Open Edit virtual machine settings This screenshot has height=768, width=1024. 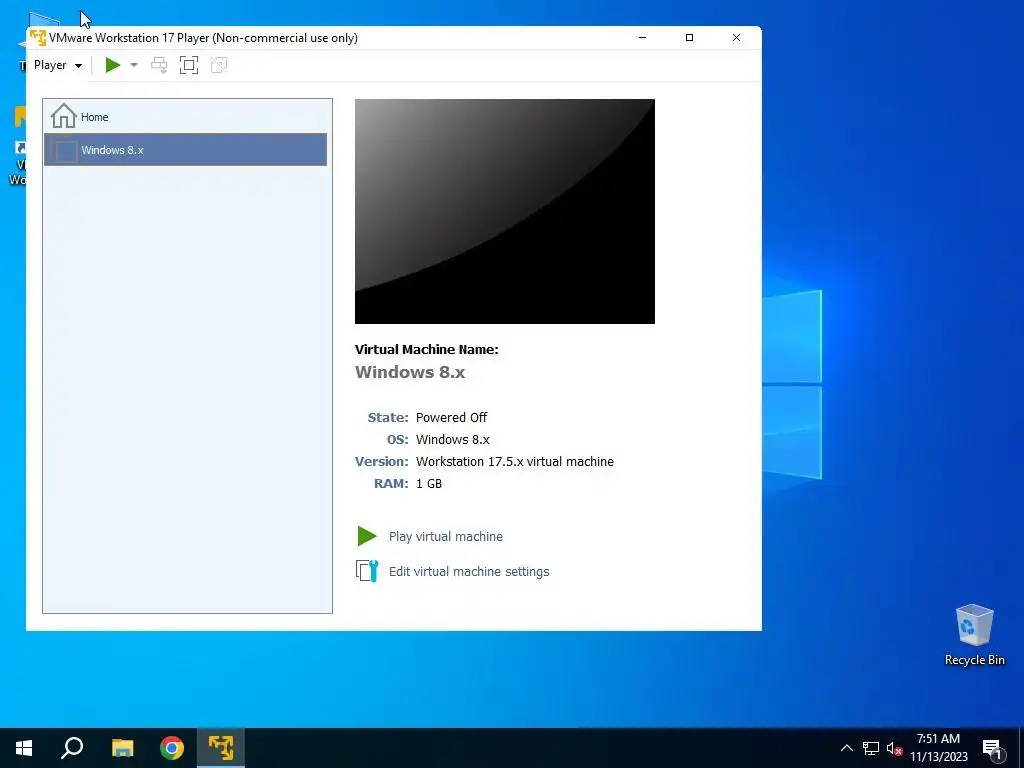[x=469, y=571]
